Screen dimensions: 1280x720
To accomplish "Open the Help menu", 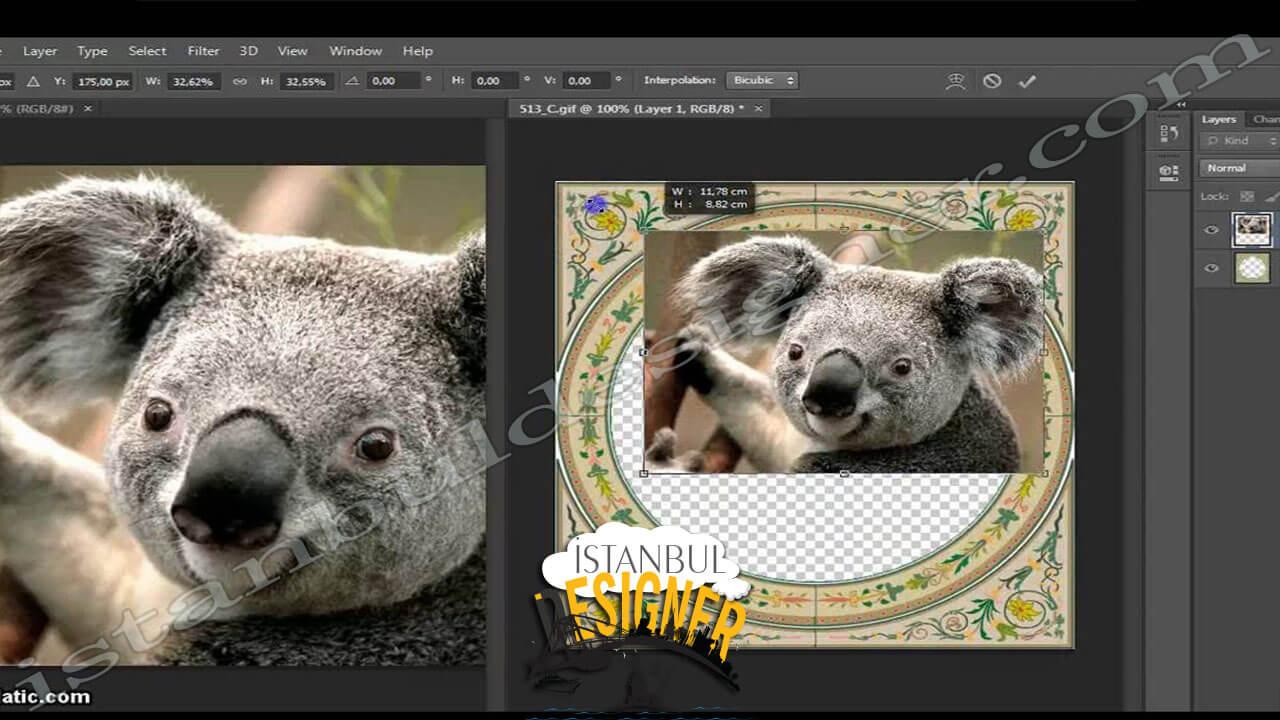I will [417, 51].
